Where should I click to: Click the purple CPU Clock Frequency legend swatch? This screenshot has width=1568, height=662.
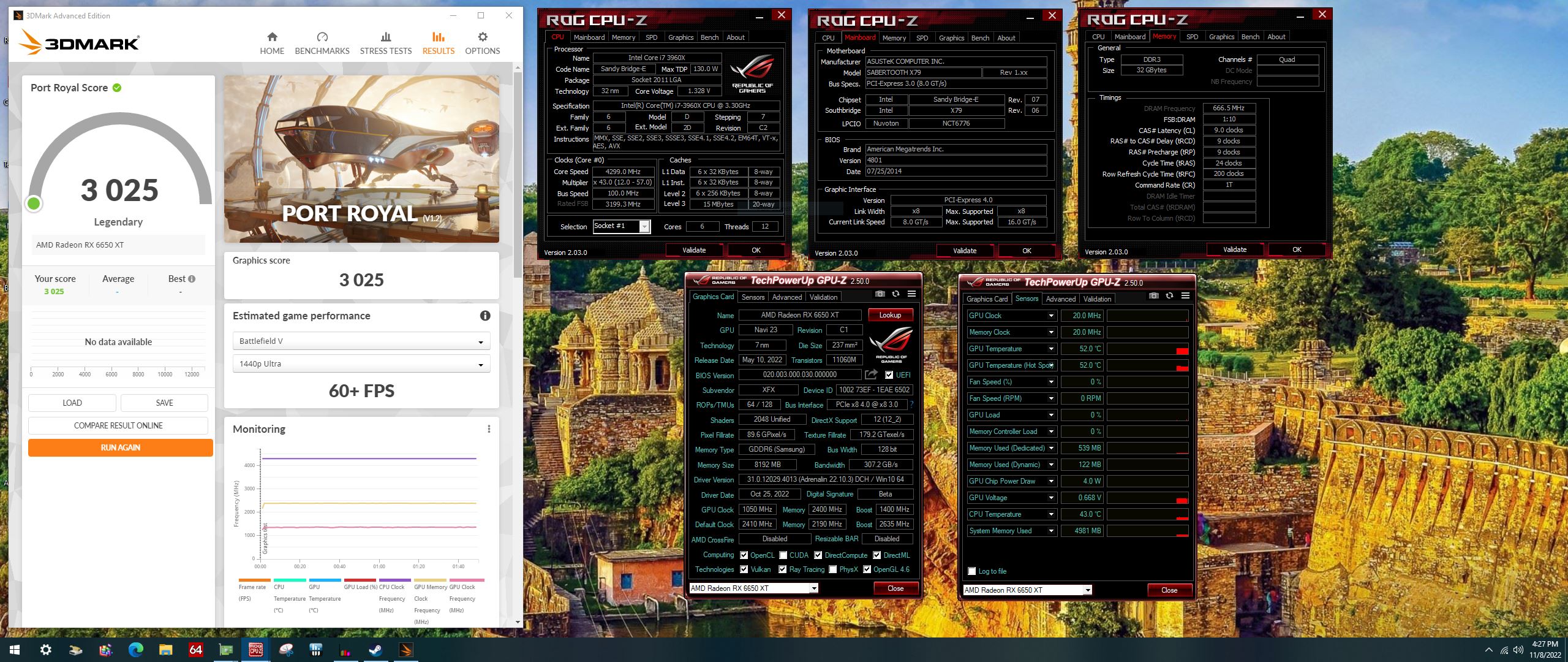394,580
